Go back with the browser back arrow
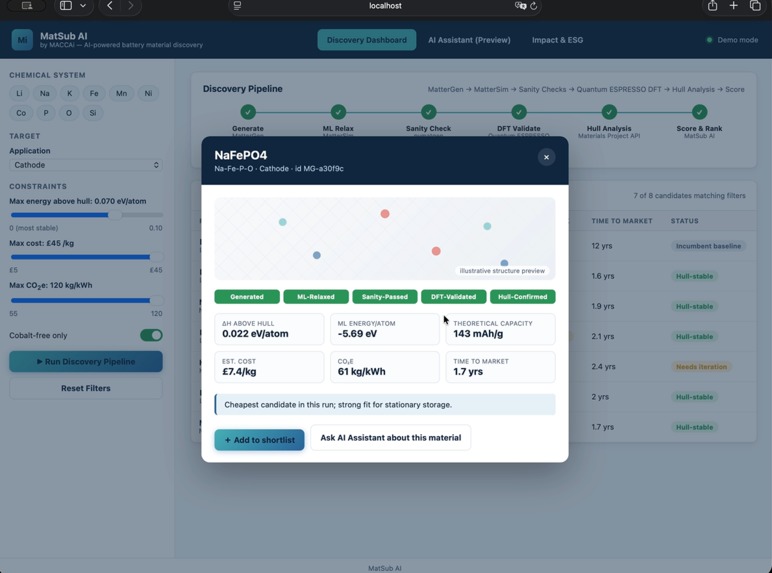Screen dimensions: 772x573 coord(110,5)
